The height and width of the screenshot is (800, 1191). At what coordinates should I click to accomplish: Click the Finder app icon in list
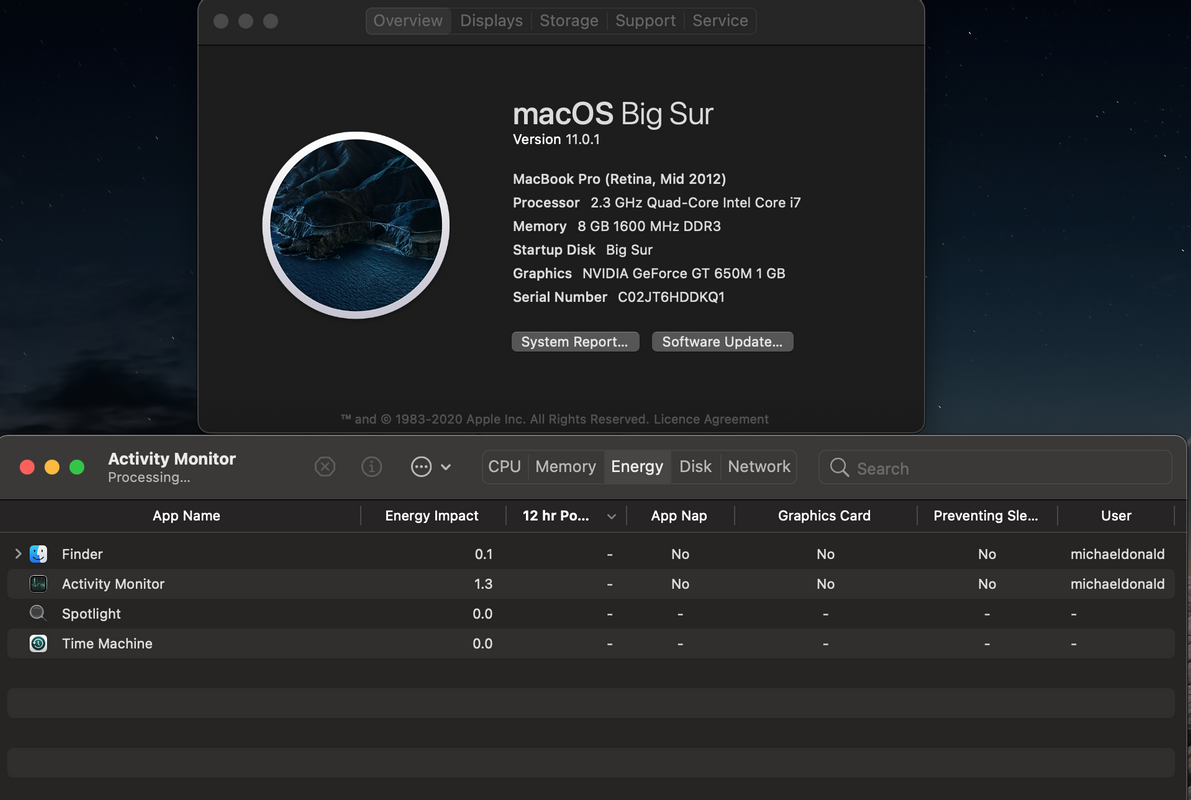coord(38,554)
